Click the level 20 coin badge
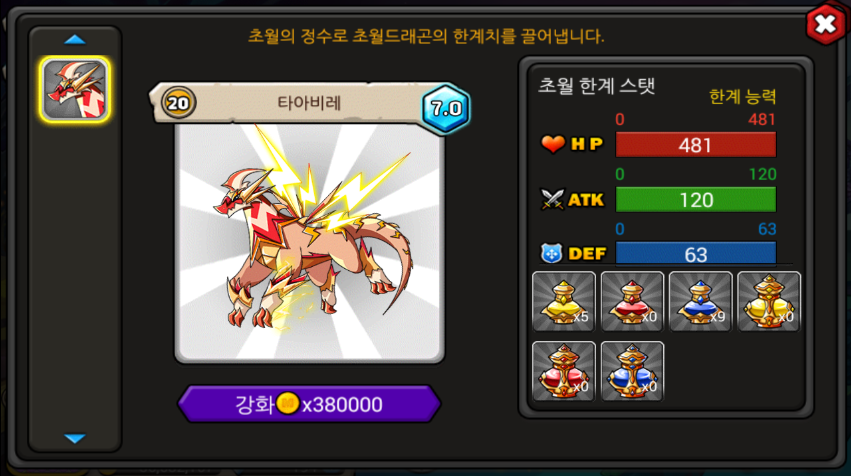This screenshot has height=476, width=851. [x=178, y=103]
